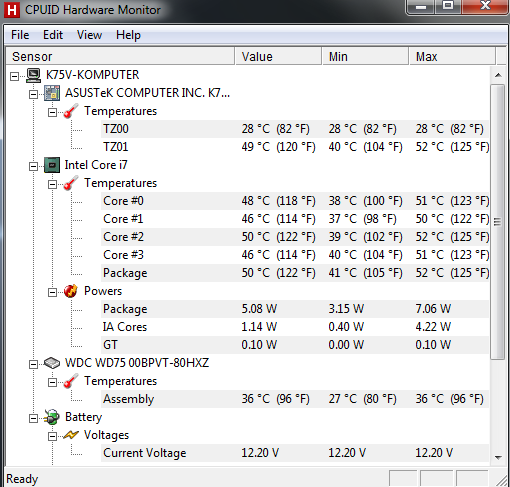Select the WDC hard drive icon
This screenshot has width=510, height=487.
[x=52, y=363]
